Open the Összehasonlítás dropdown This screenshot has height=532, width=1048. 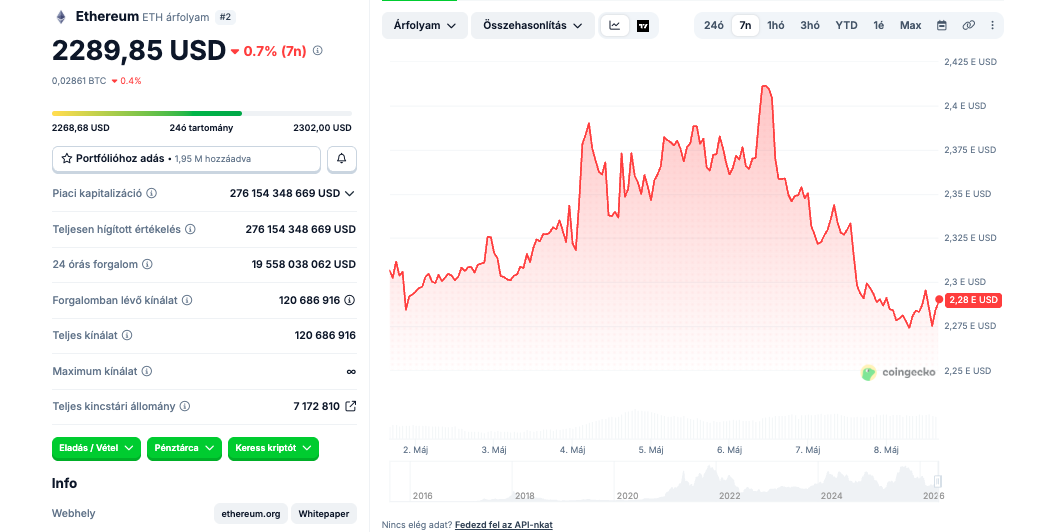(533, 25)
